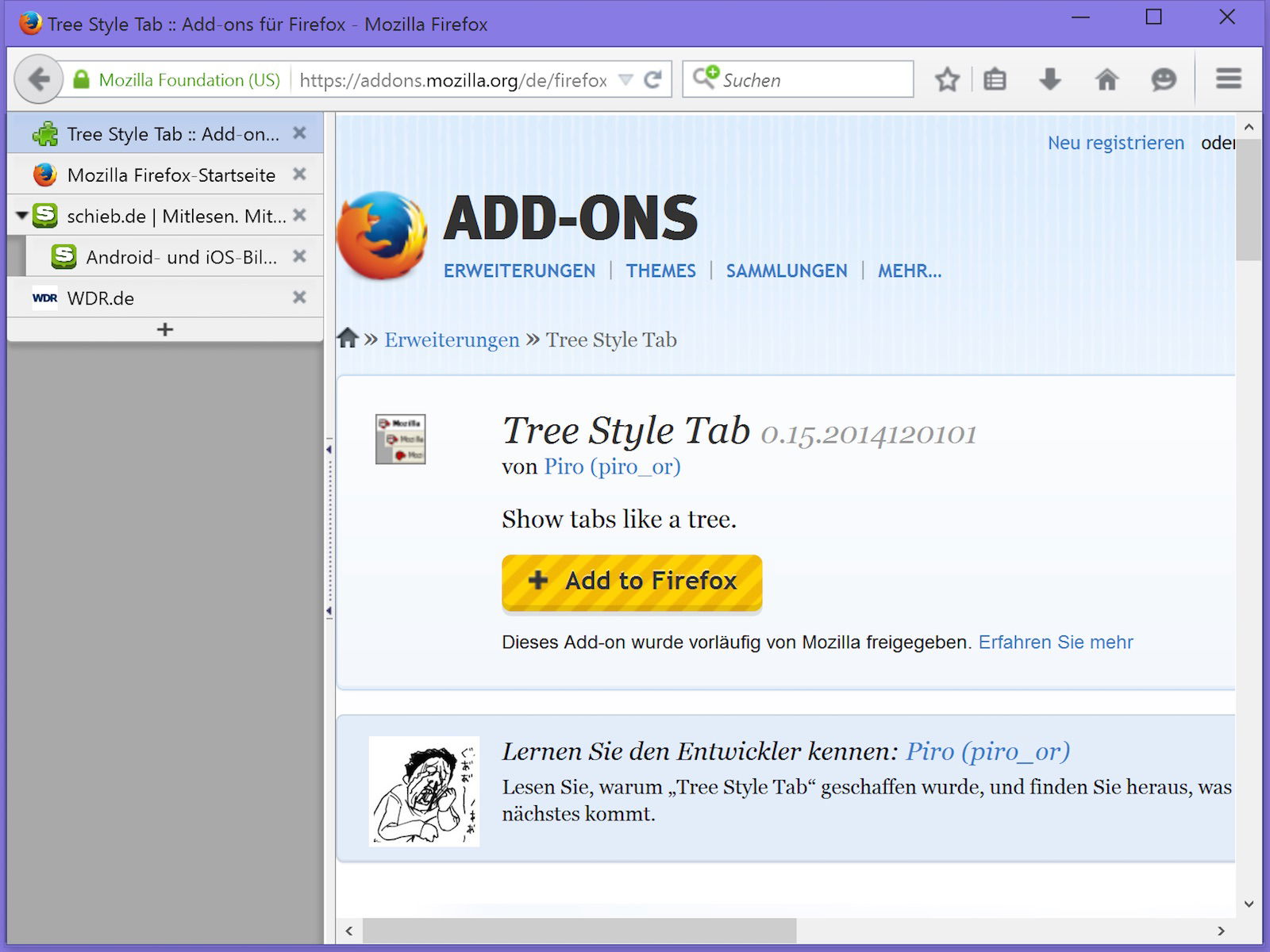
Task: Switch to Mozilla Firefox-Startseite tab
Action: [165, 175]
